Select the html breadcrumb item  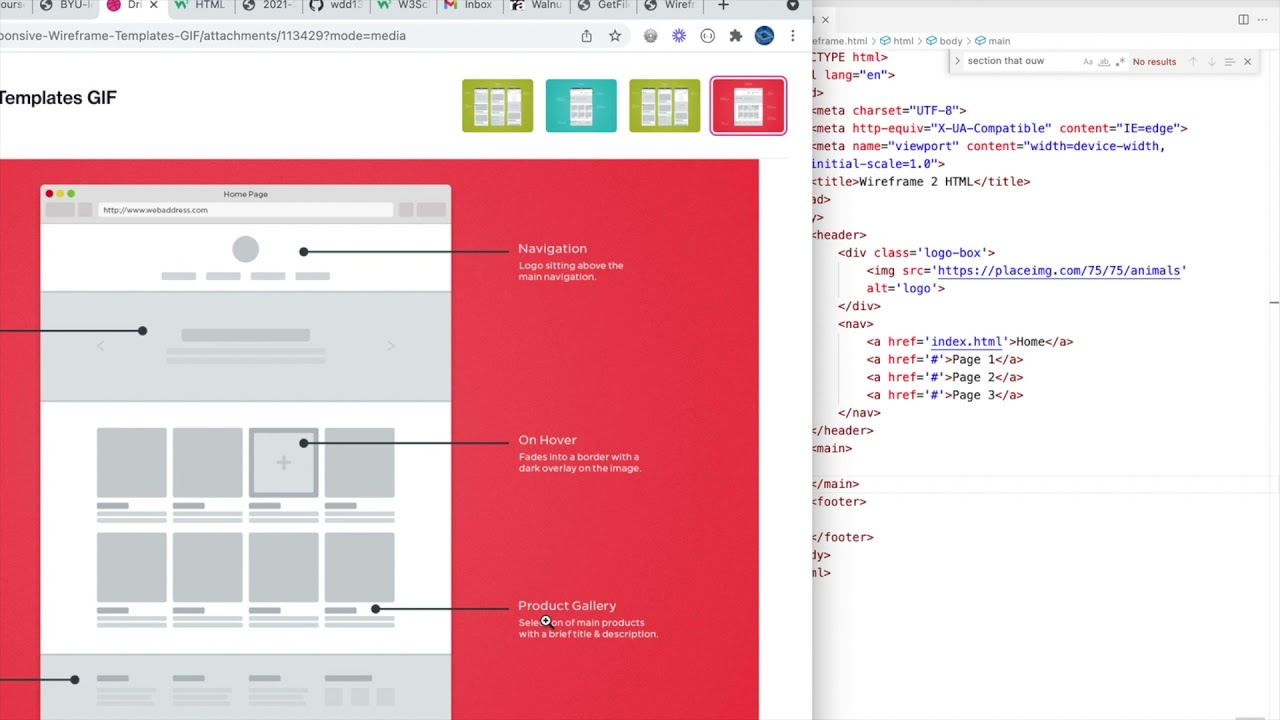pyautogui.click(x=897, y=41)
